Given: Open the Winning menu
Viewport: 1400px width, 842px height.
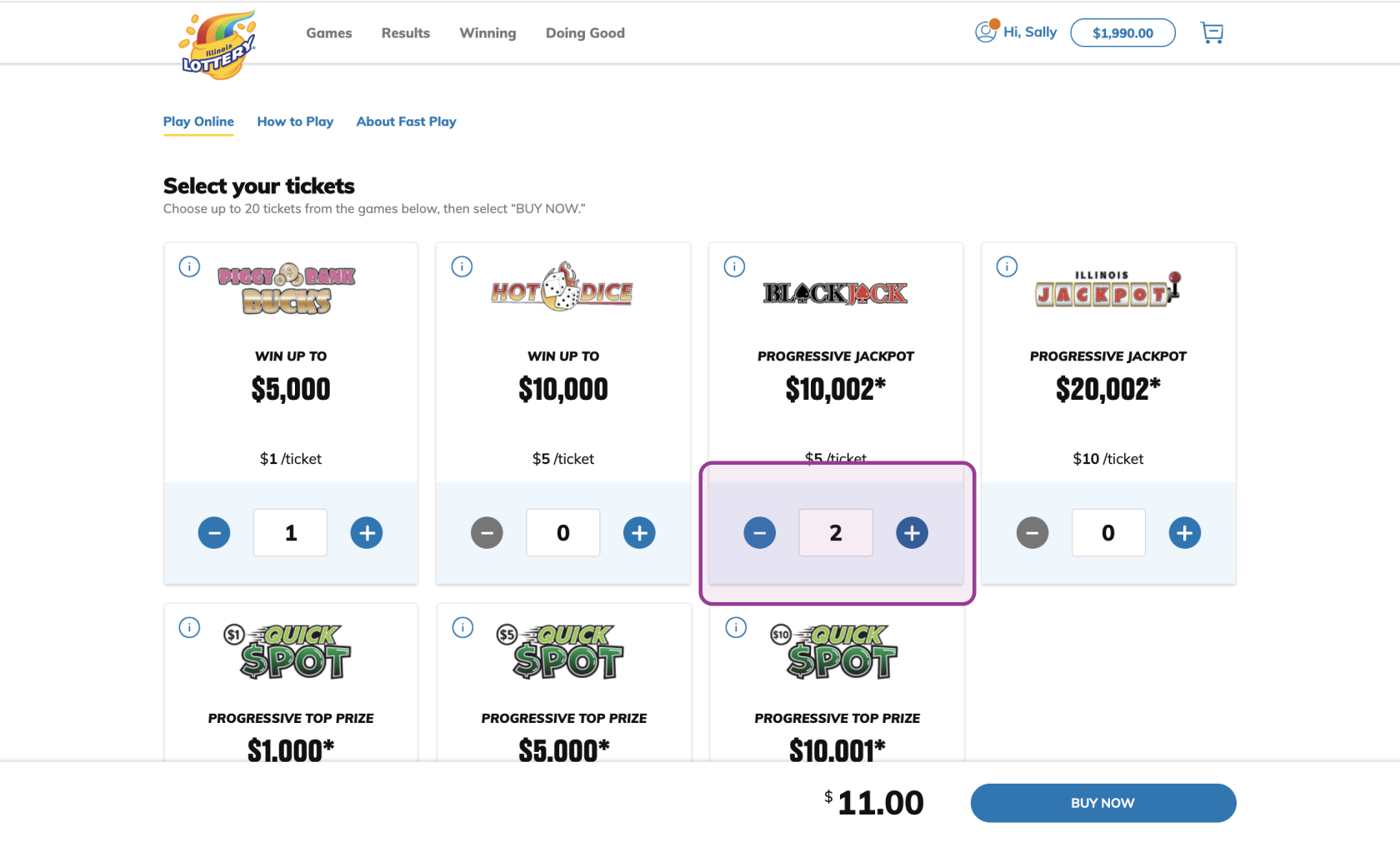Looking at the screenshot, I should [x=487, y=33].
